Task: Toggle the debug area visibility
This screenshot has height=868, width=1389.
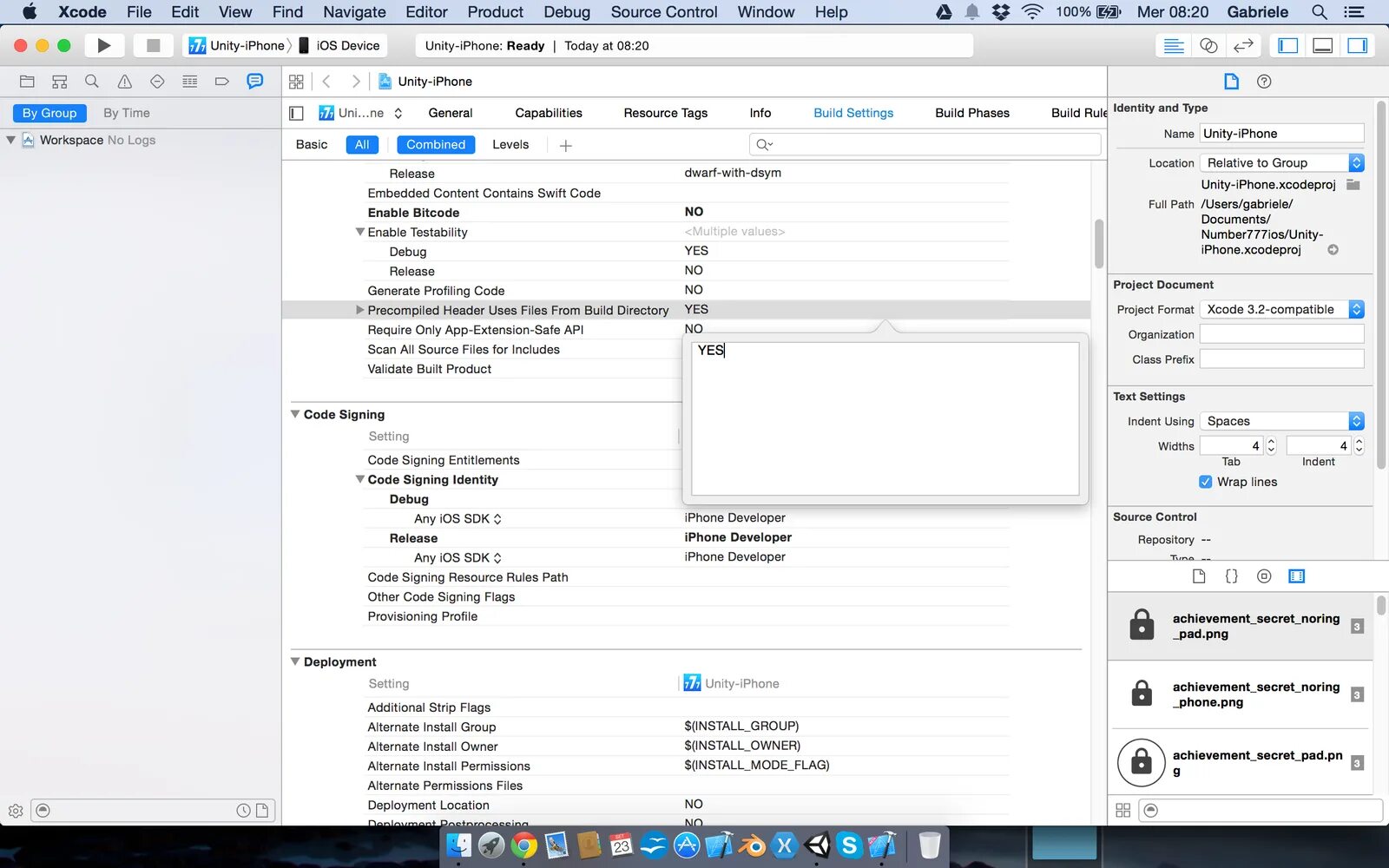Action: click(x=1323, y=45)
